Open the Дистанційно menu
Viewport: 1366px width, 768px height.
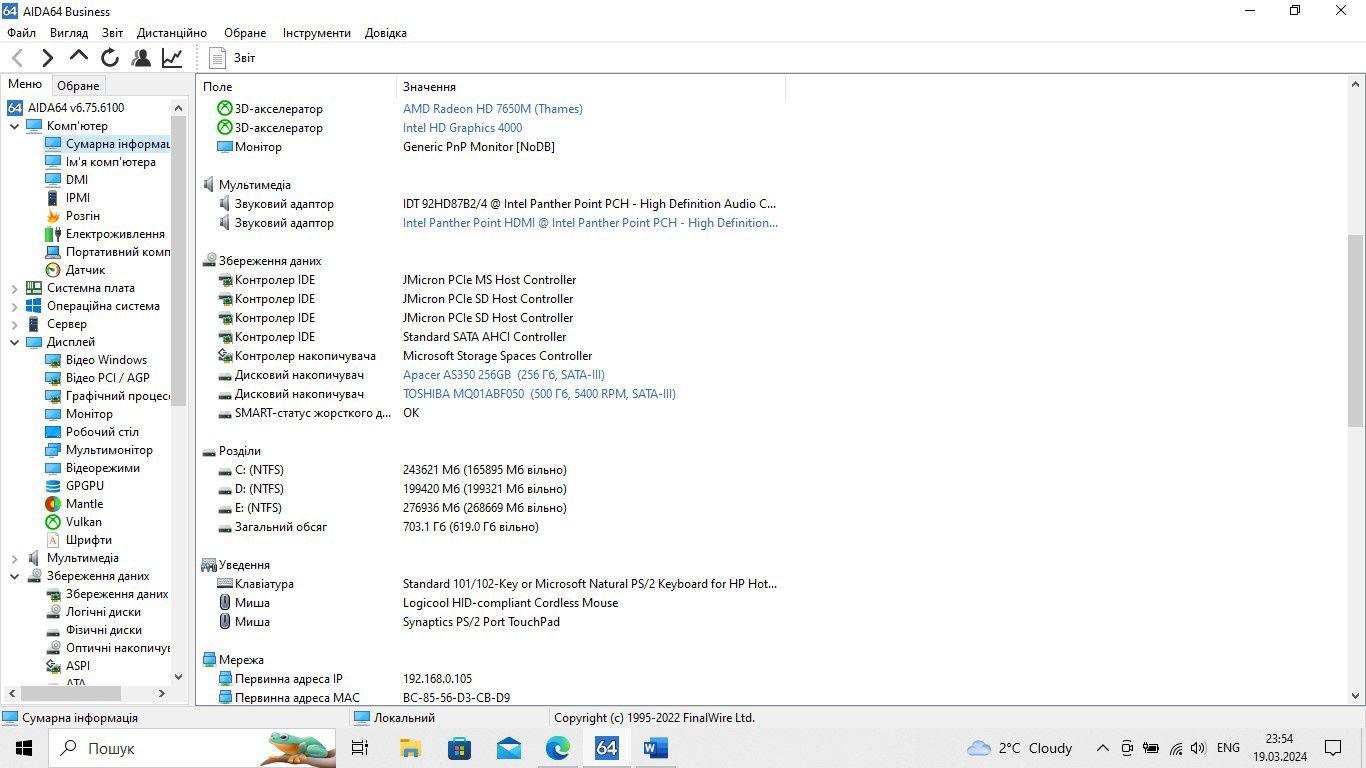pos(172,33)
